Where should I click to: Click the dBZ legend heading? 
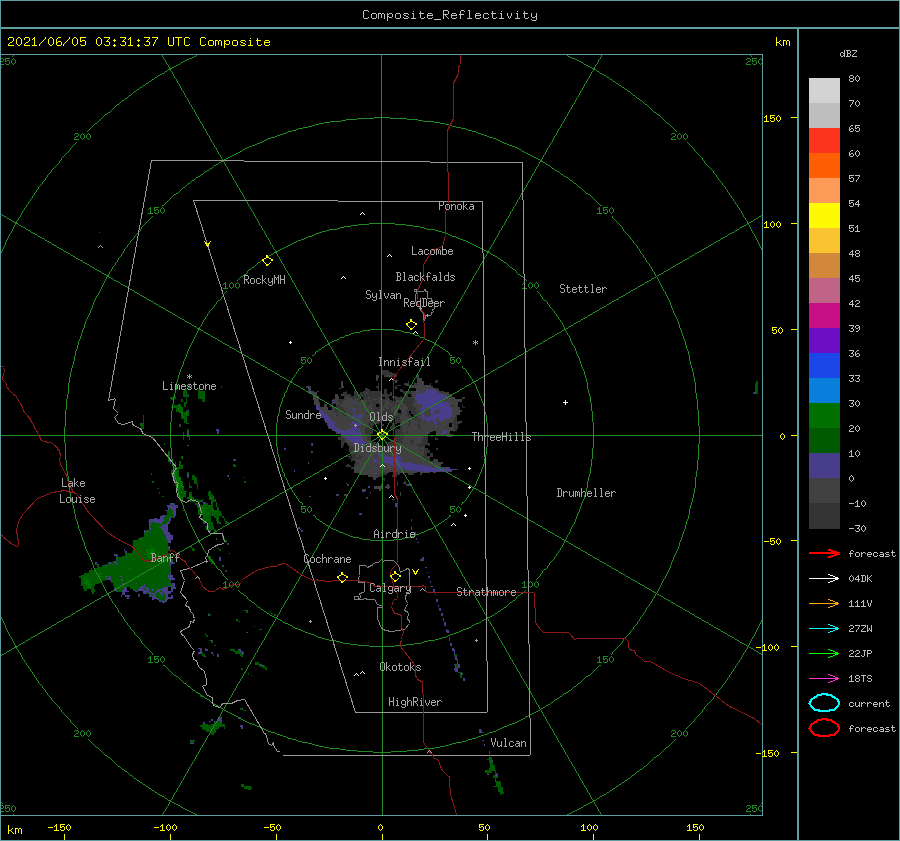coord(848,53)
